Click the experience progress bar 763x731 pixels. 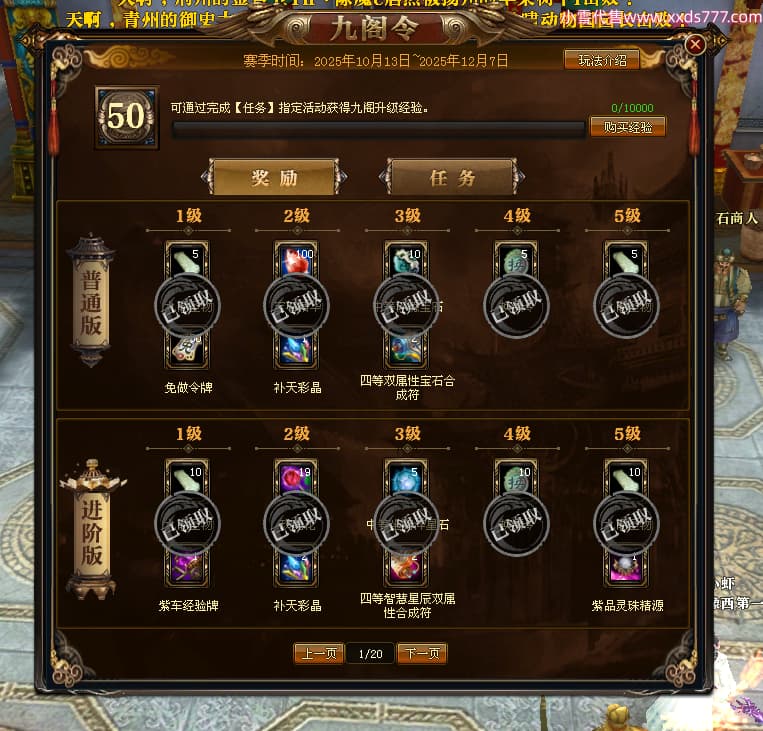tap(379, 129)
